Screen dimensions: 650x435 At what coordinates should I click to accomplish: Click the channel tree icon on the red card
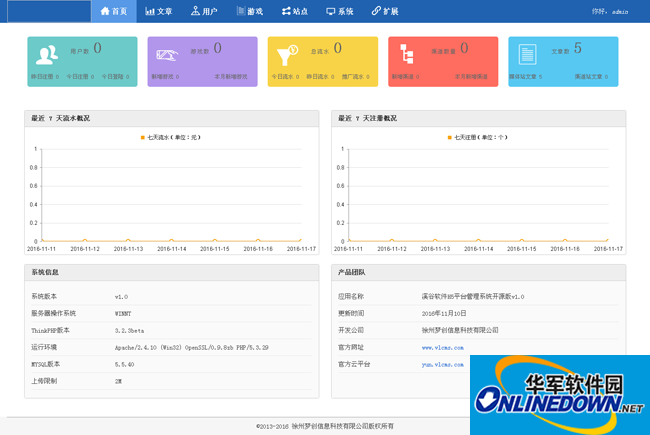tap(407, 54)
